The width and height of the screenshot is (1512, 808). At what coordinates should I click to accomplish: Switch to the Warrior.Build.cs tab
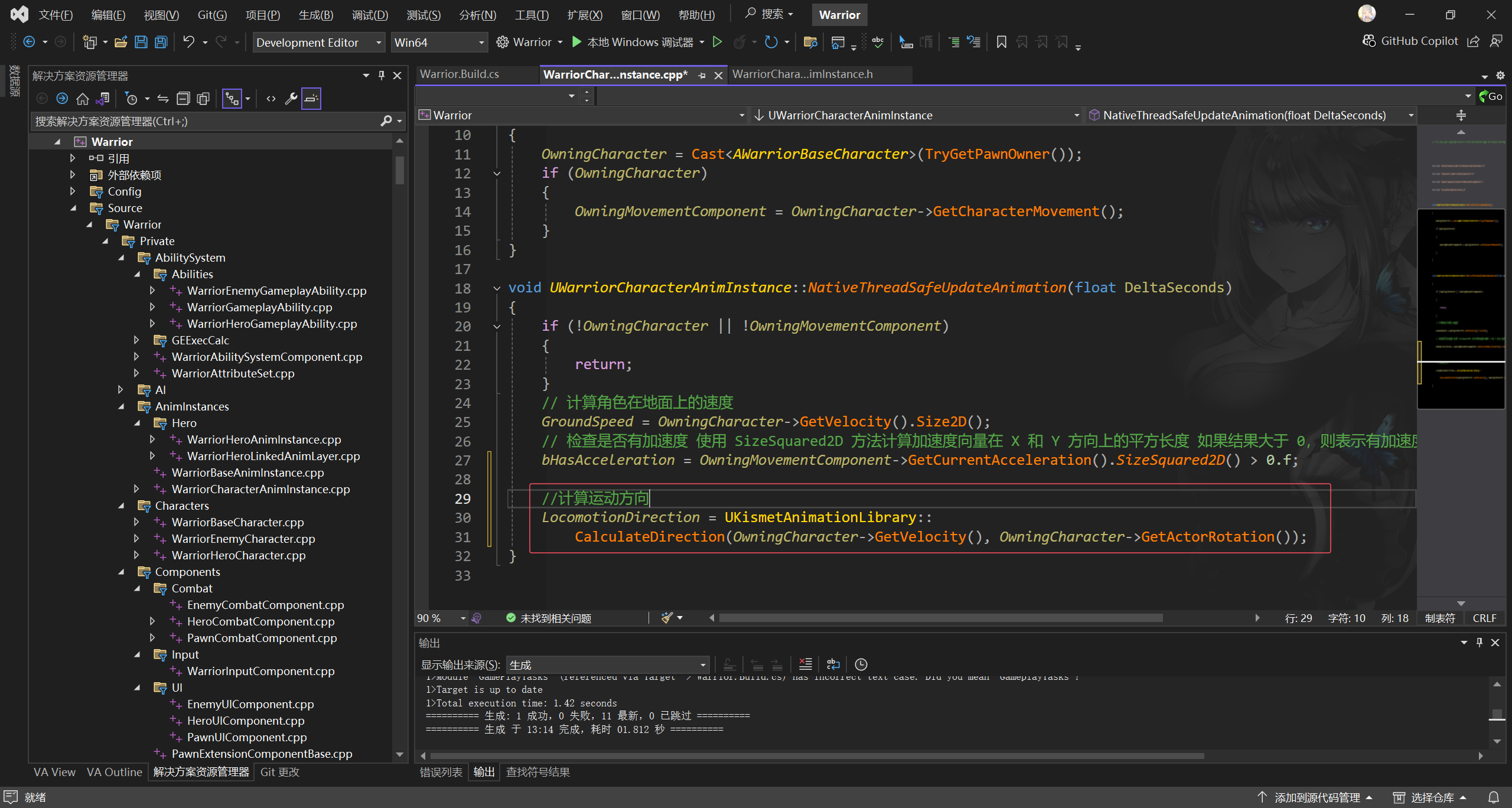[459, 74]
